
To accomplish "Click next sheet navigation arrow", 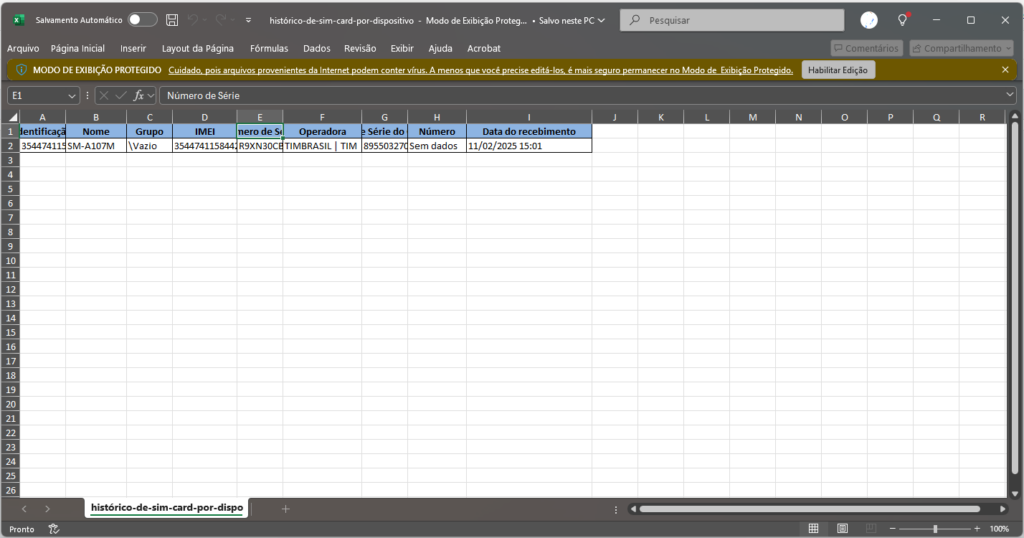I will click(48, 509).
